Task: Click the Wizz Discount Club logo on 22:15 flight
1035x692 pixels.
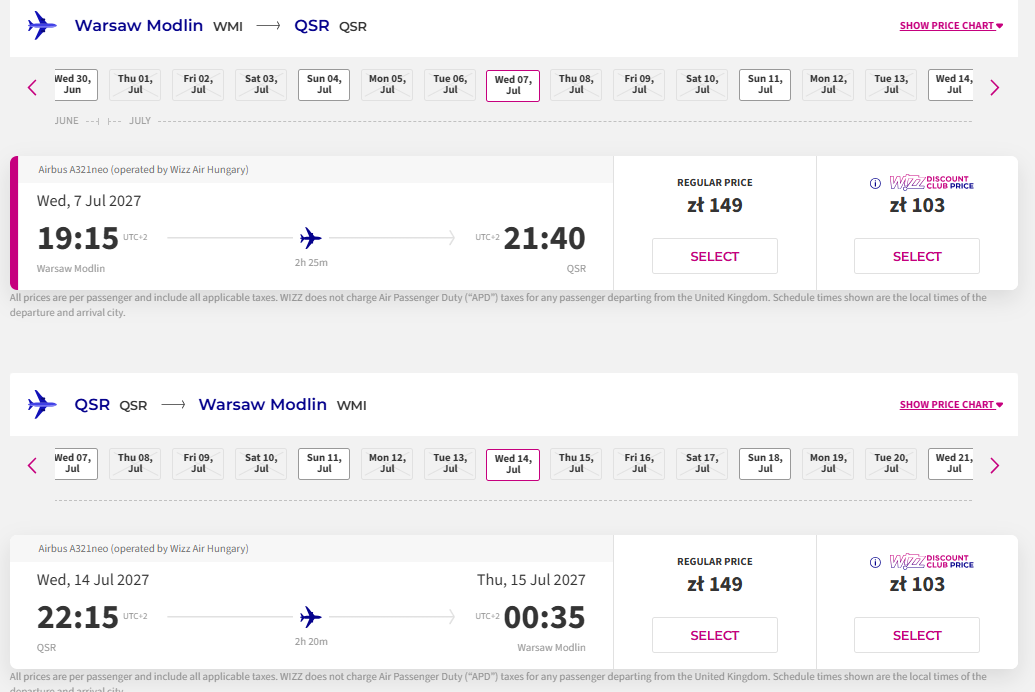Action: coord(931,561)
